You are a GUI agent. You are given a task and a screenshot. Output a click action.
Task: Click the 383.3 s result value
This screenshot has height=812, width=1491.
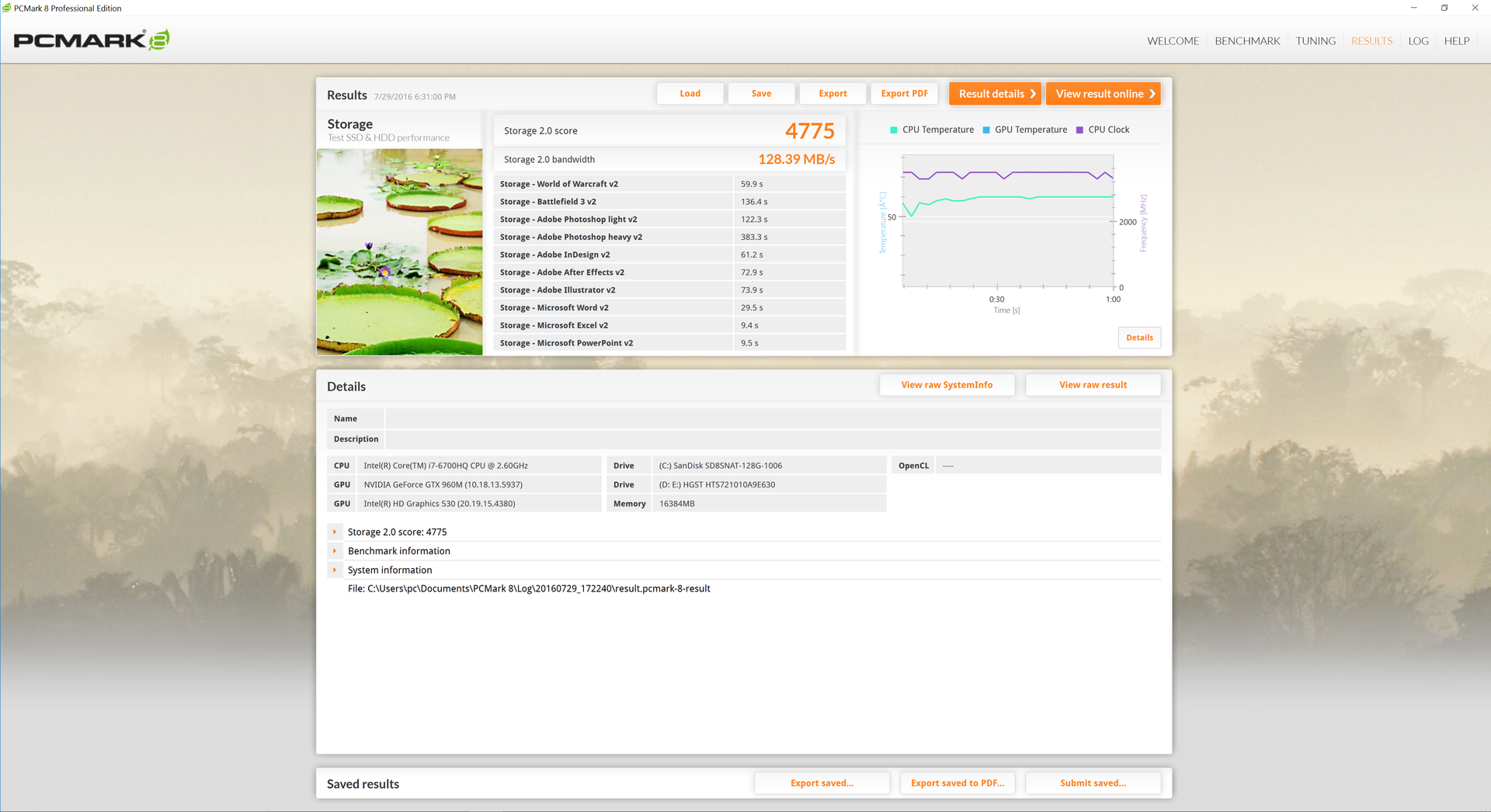[x=754, y=238]
